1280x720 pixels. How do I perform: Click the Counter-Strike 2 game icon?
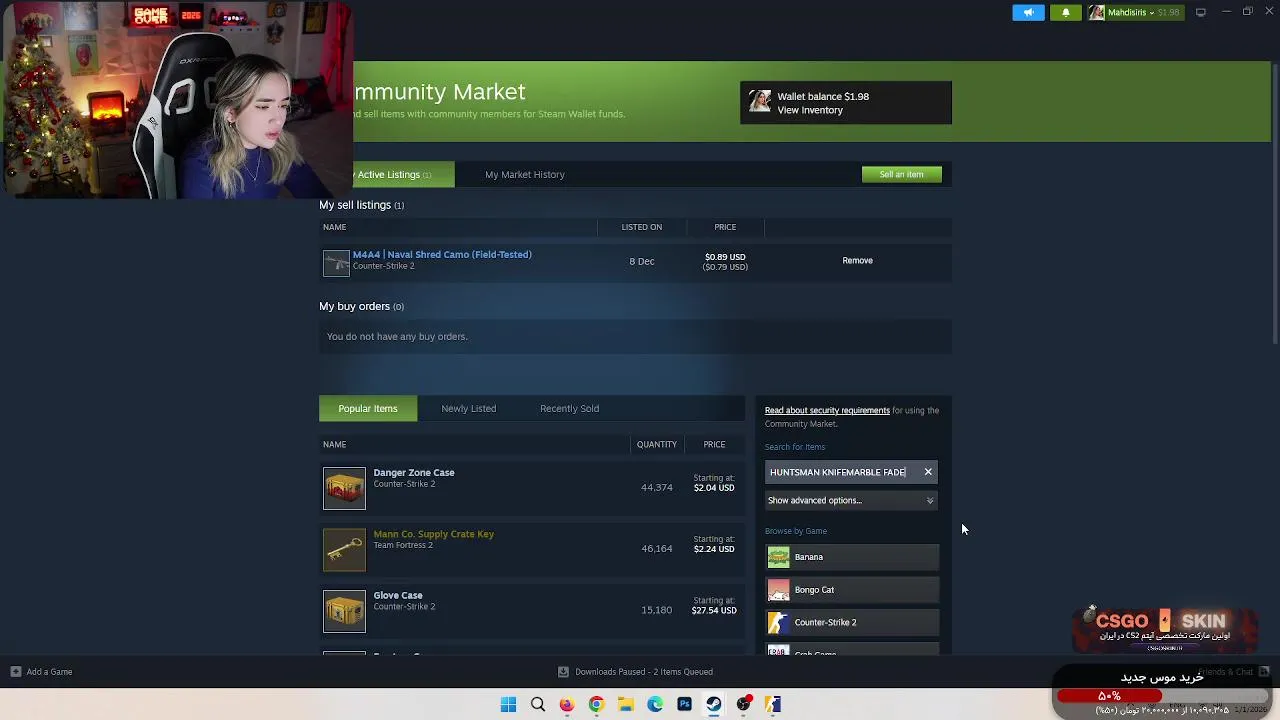tap(778, 622)
